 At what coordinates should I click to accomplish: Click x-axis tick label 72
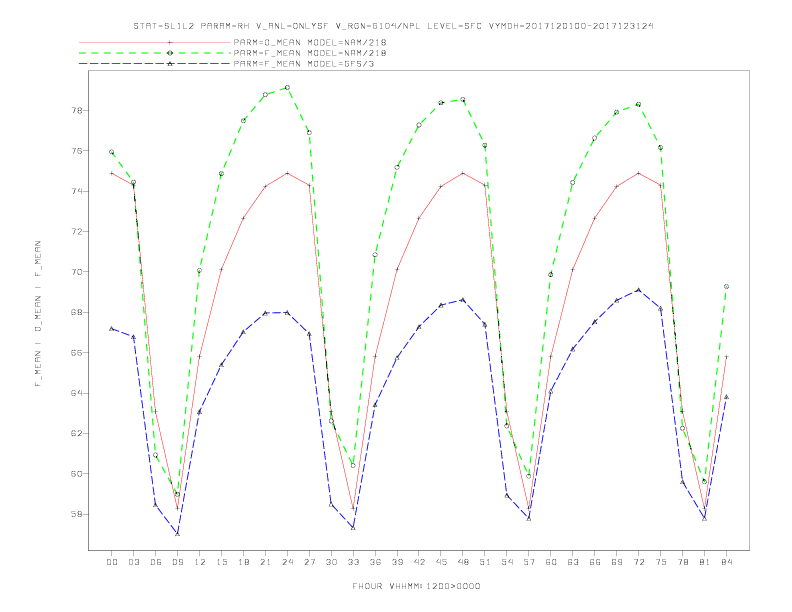pyautogui.click(x=638, y=562)
